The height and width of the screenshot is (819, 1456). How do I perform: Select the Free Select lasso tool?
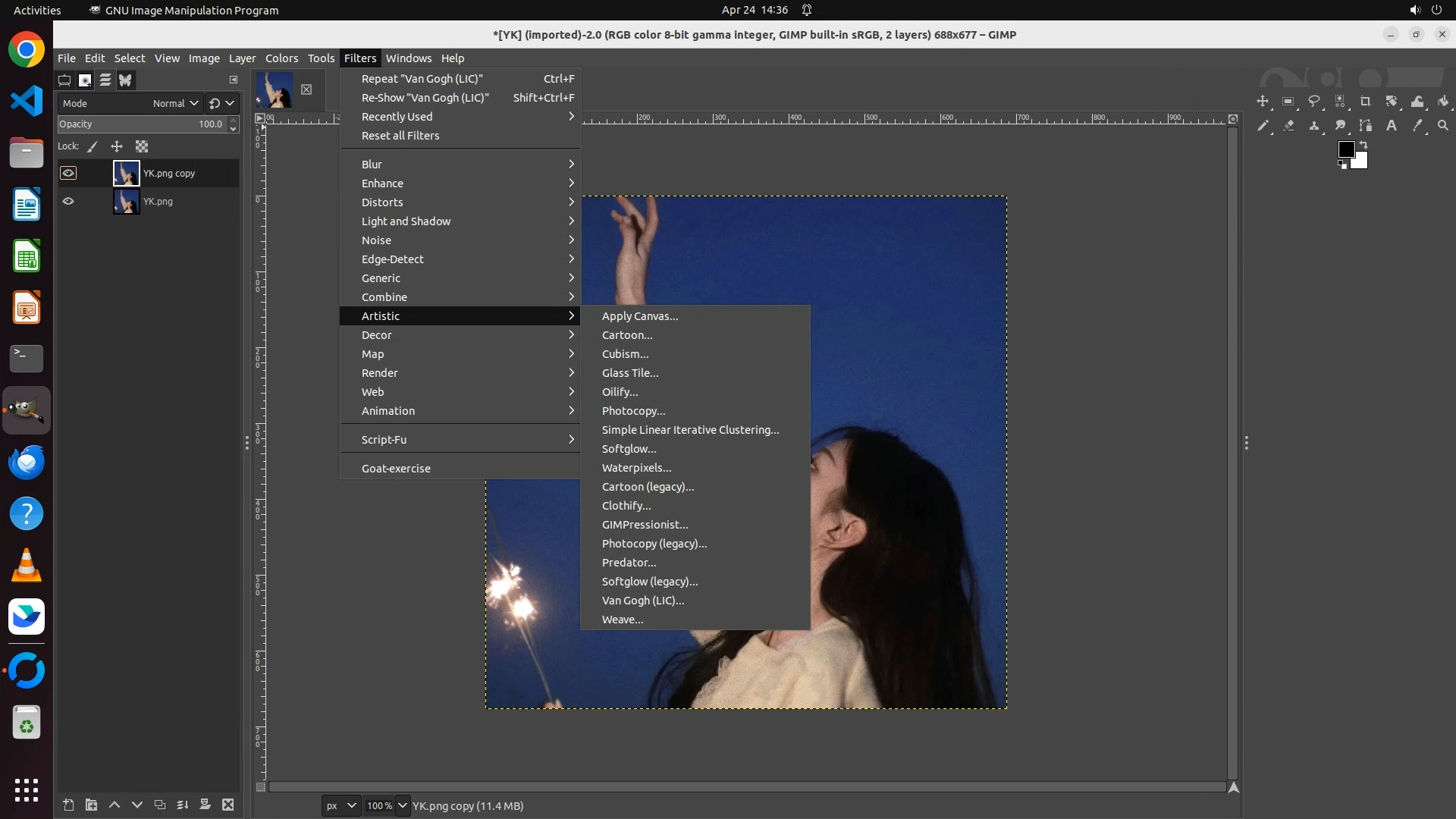click(x=1314, y=101)
